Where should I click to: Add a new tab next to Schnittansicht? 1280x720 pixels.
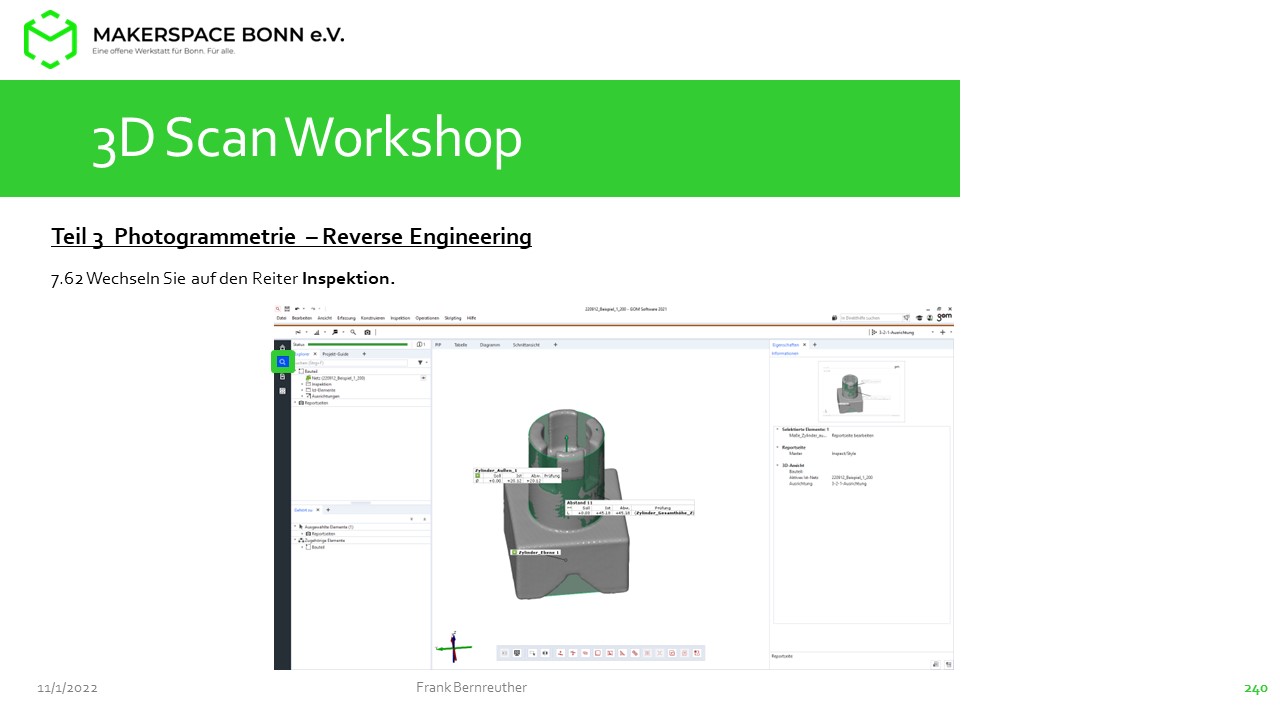pyautogui.click(x=555, y=345)
